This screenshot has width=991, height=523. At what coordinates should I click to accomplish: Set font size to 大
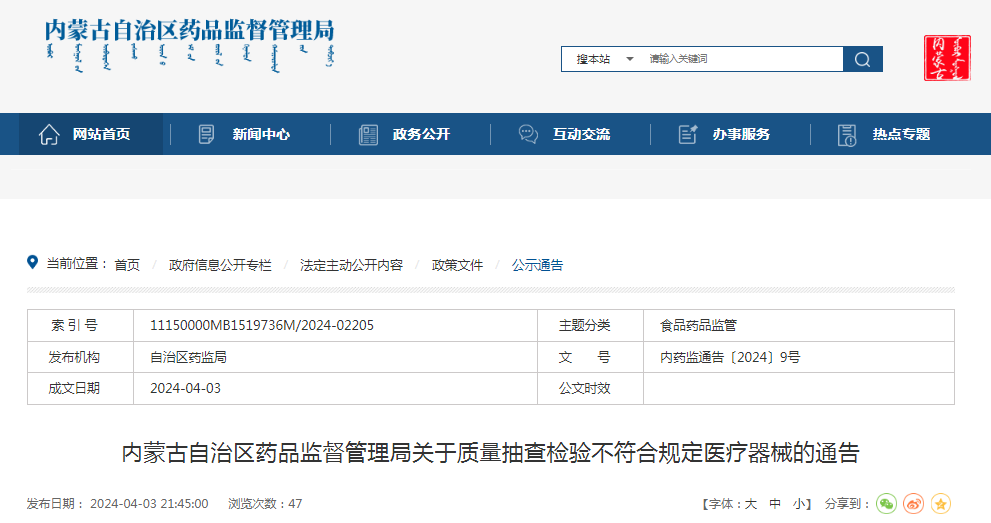(x=750, y=504)
